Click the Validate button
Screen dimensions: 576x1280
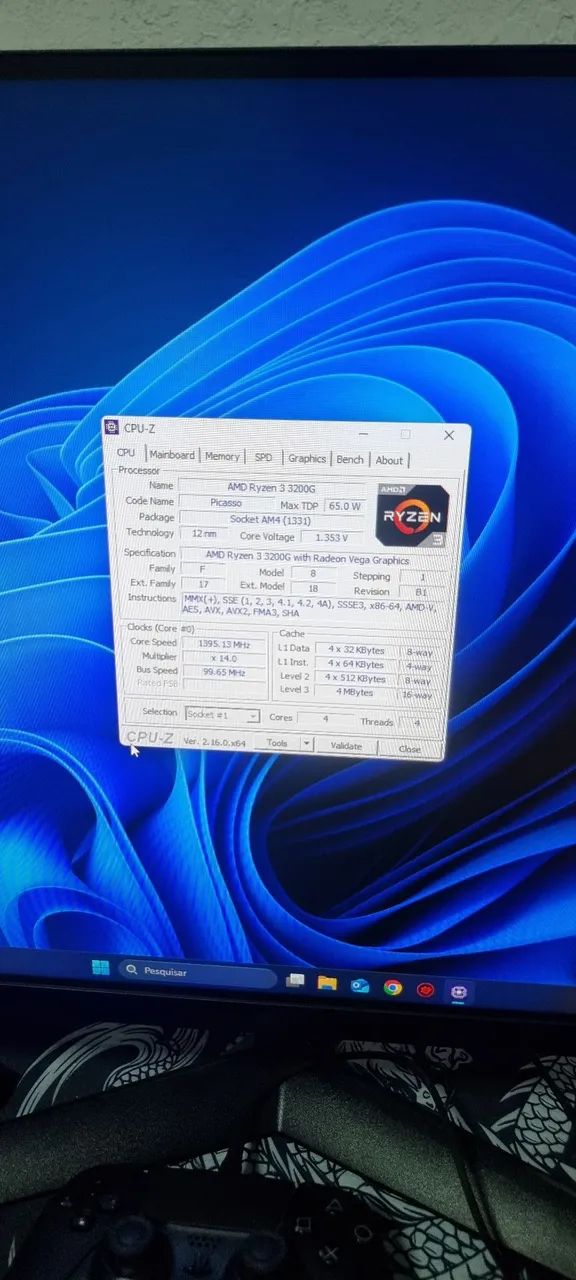click(x=346, y=746)
